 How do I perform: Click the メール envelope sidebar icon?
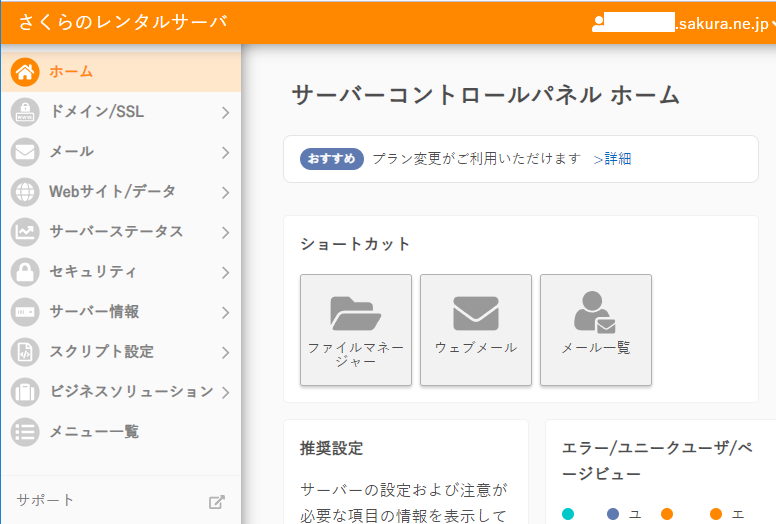[x=25, y=152]
